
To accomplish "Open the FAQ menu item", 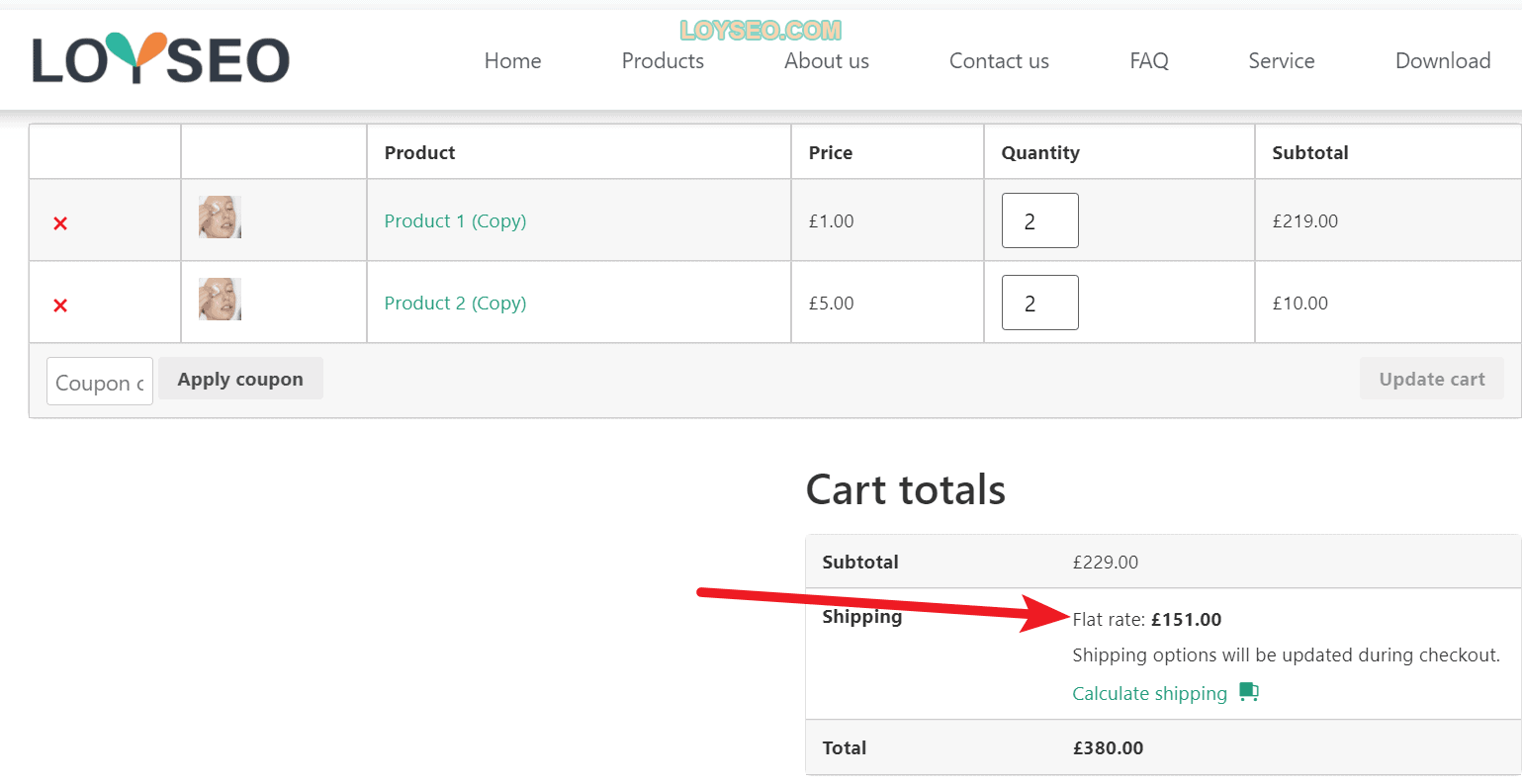I will coord(1149,61).
